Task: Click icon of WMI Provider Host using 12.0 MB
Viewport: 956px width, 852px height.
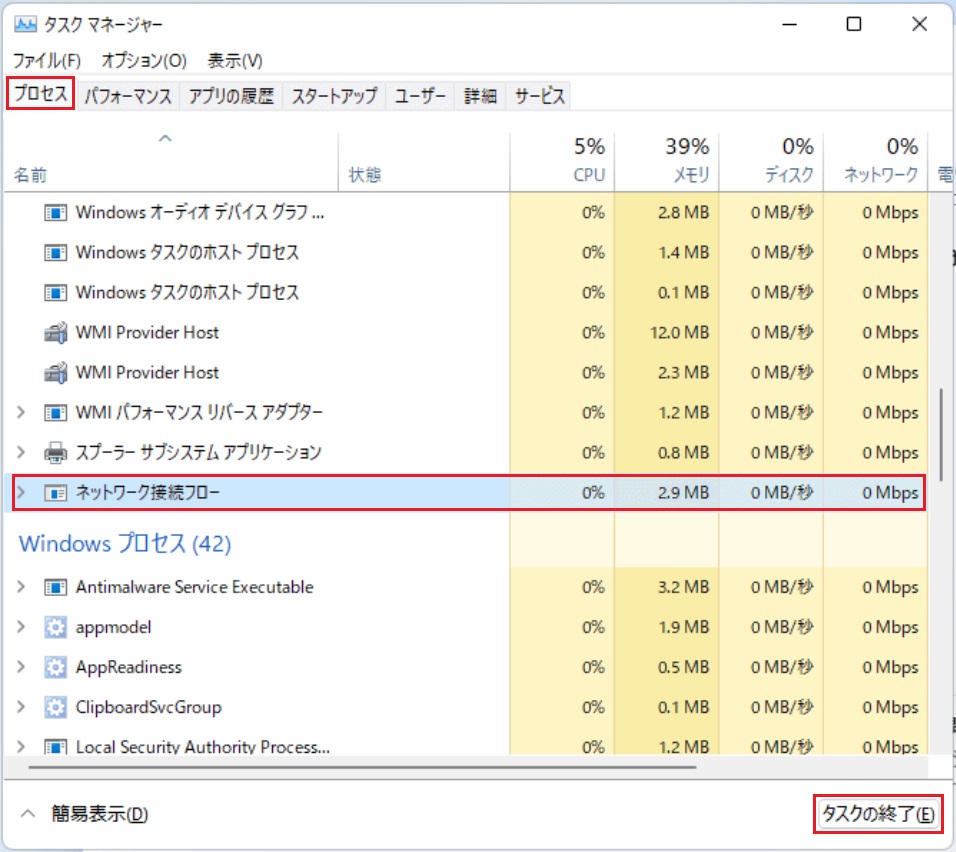Action: [x=55, y=333]
